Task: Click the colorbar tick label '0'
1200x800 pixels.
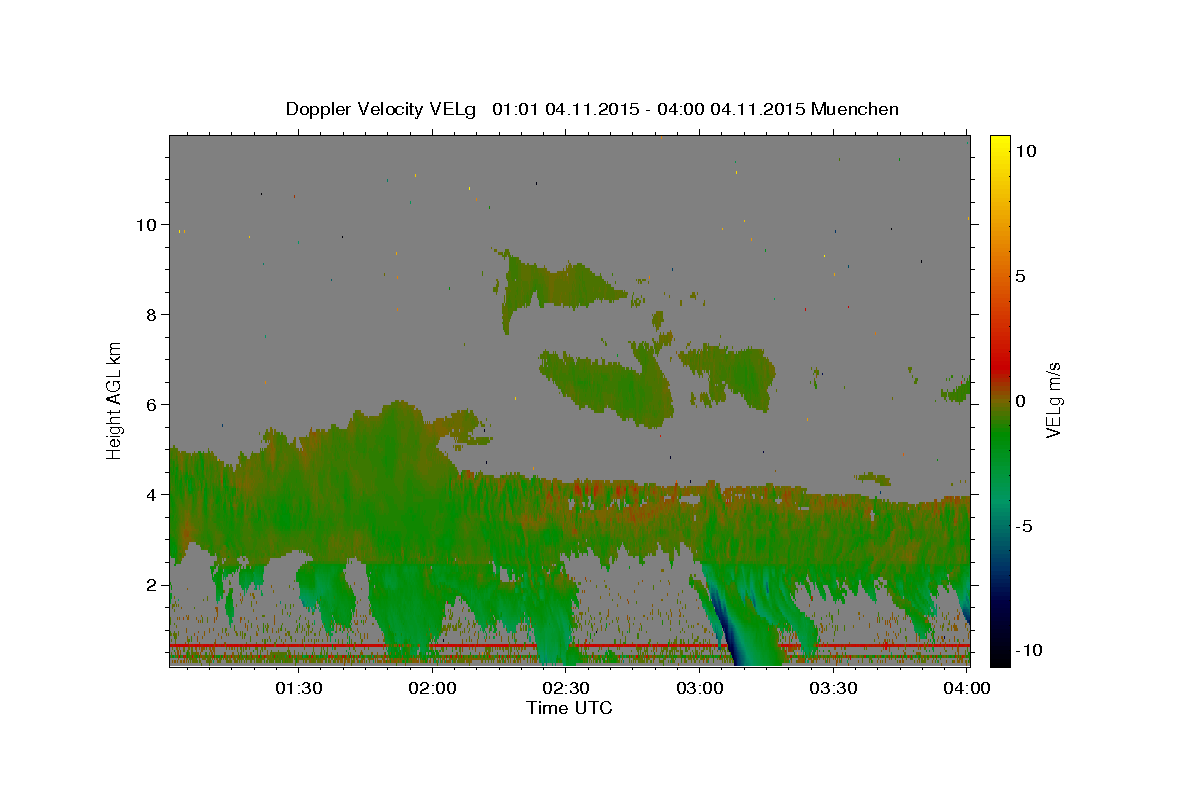Action: 1020,400
